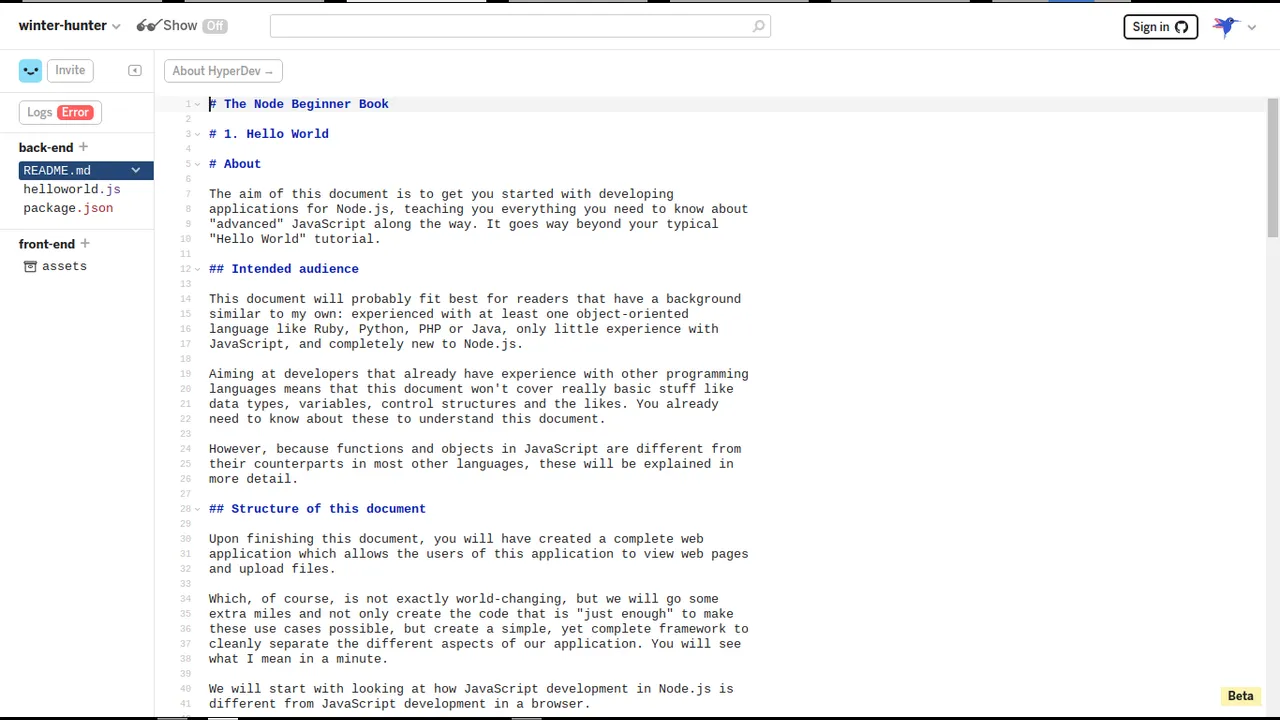
Task: Click the assets box icon
Action: (30, 266)
